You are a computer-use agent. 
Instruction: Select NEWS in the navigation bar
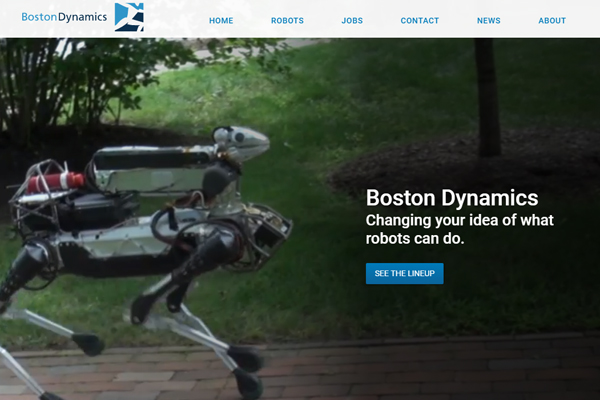coord(488,21)
